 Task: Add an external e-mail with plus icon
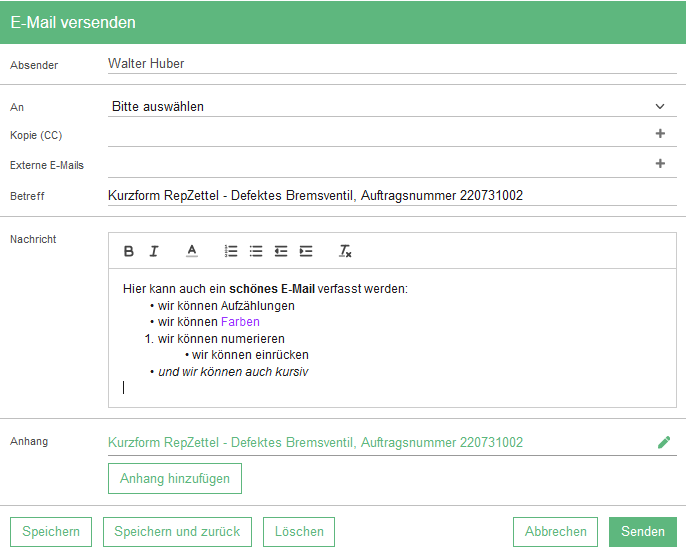point(660,164)
